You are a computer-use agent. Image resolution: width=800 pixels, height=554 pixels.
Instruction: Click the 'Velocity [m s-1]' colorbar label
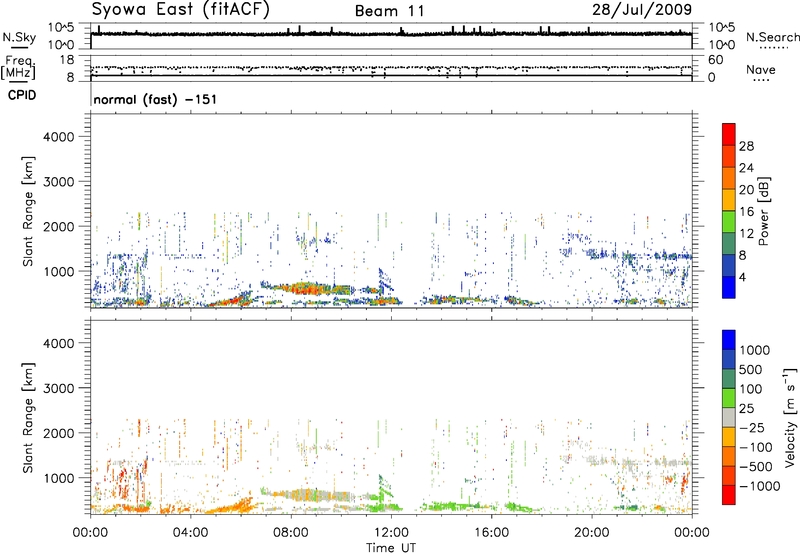(790, 417)
